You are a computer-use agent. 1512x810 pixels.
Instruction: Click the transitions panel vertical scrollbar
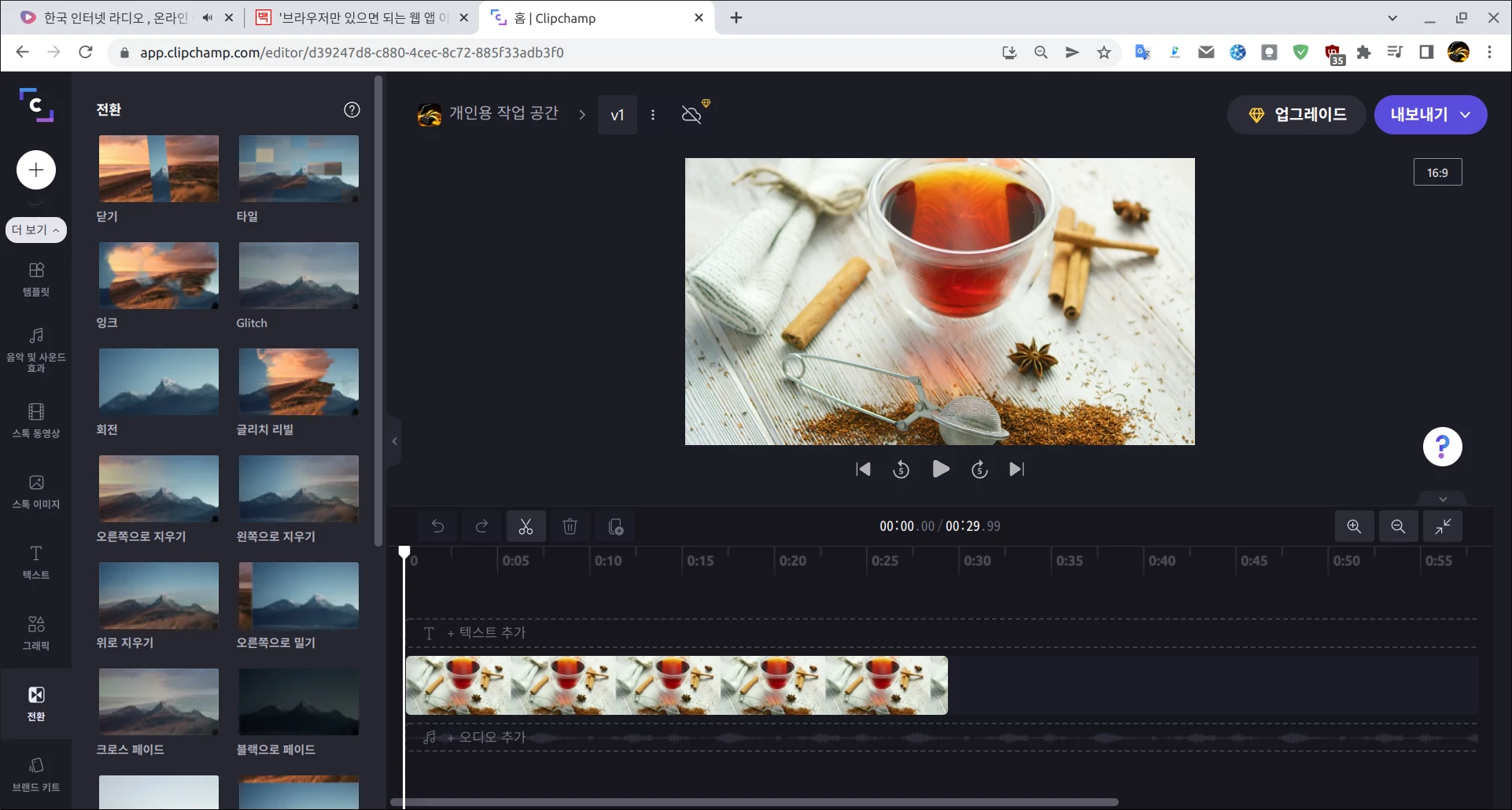coord(378,311)
